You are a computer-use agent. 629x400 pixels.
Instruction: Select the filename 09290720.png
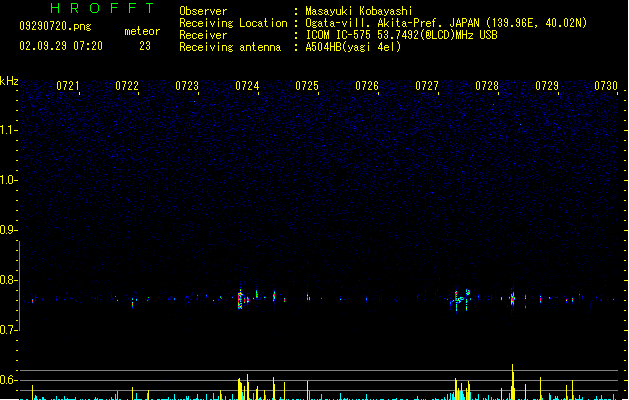[x=55, y=26]
